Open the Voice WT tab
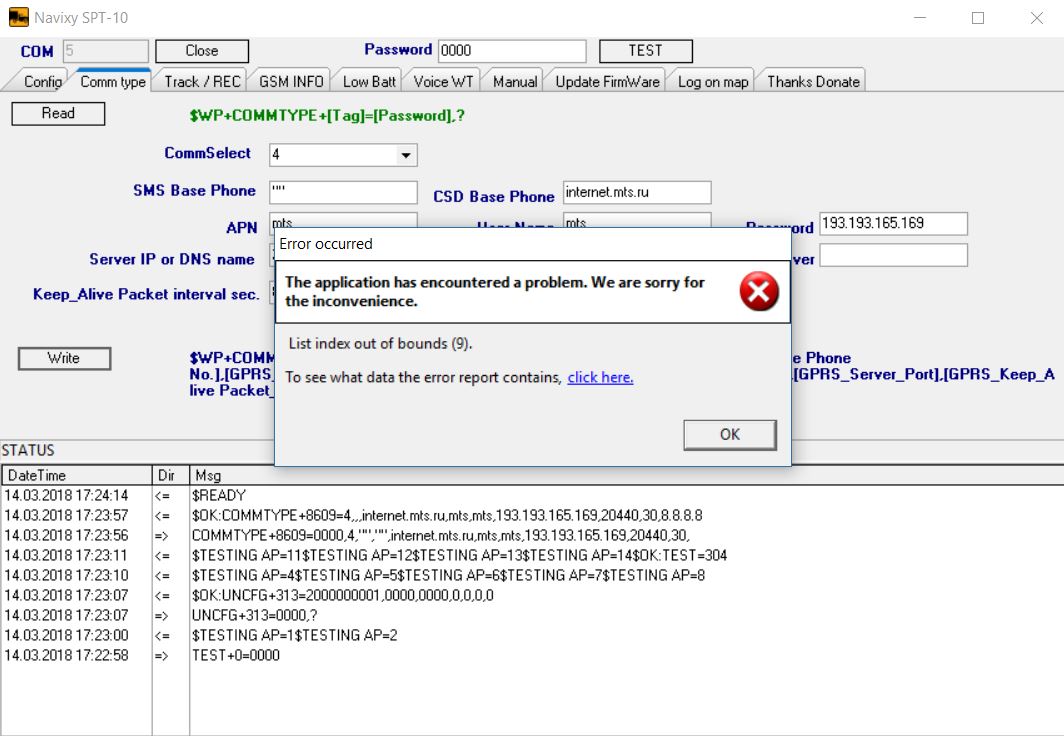The height and width of the screenshot is (736, 1064). pos(444,82)
